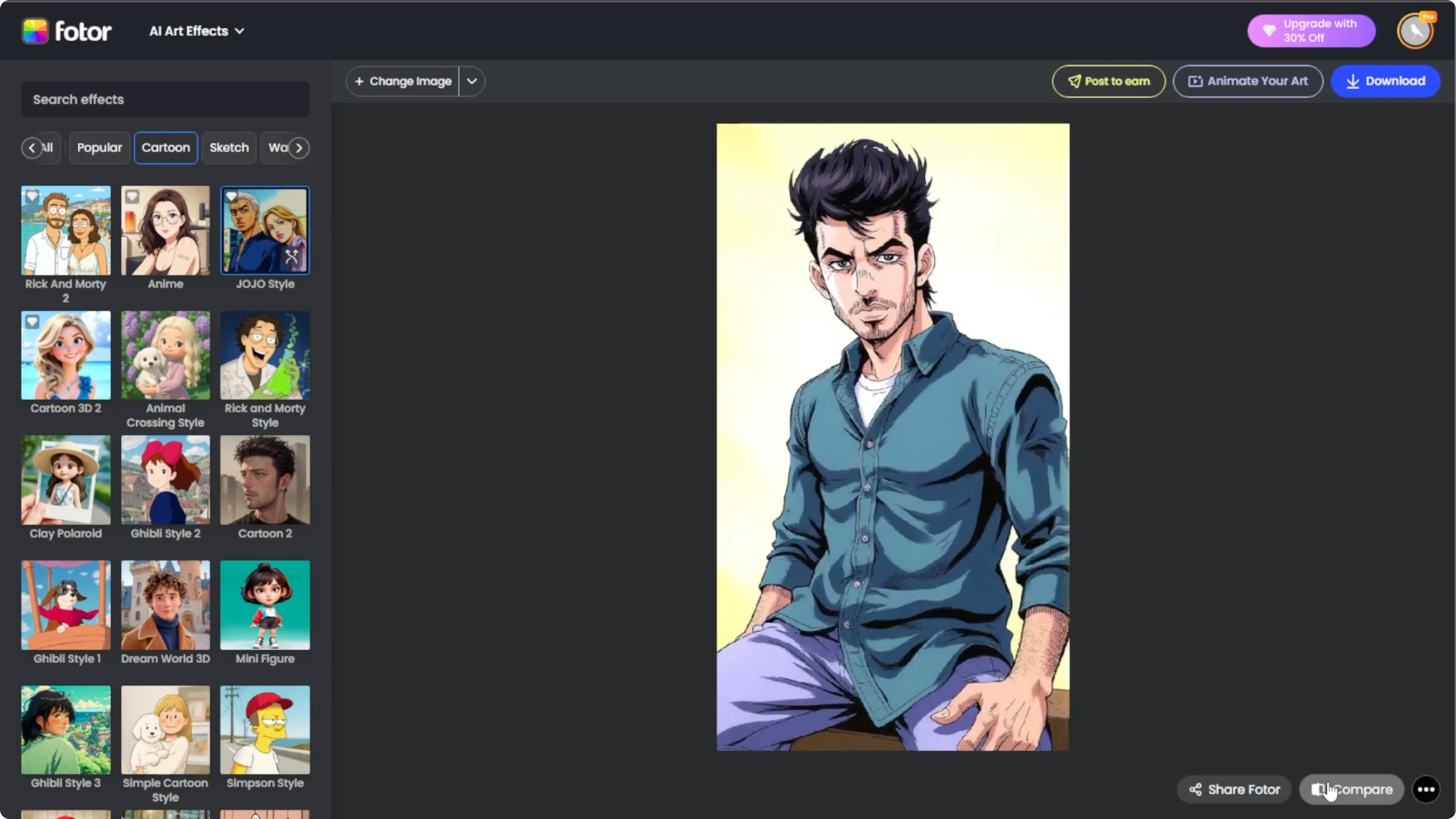1456x819 pixels.
Task: Apply the Cartoon 2 effect
Action: click(x=265, y=480)
